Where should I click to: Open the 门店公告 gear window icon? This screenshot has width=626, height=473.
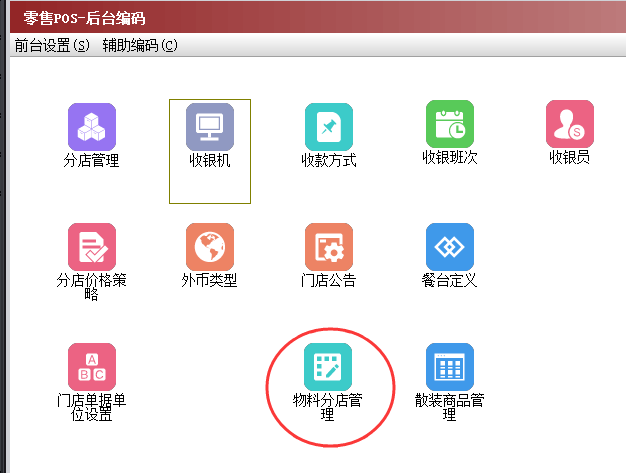pos(329,247)
